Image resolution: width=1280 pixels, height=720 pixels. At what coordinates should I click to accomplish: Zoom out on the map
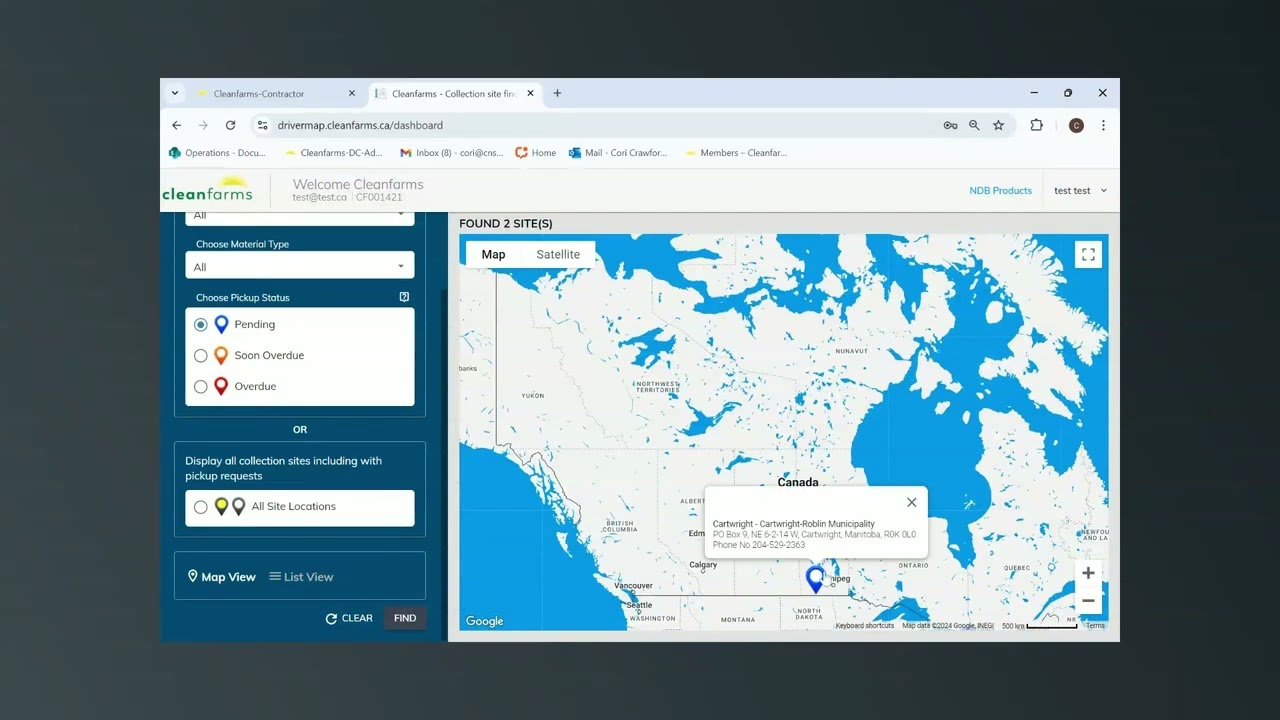pyautogui.click(x=1088, y=600)
